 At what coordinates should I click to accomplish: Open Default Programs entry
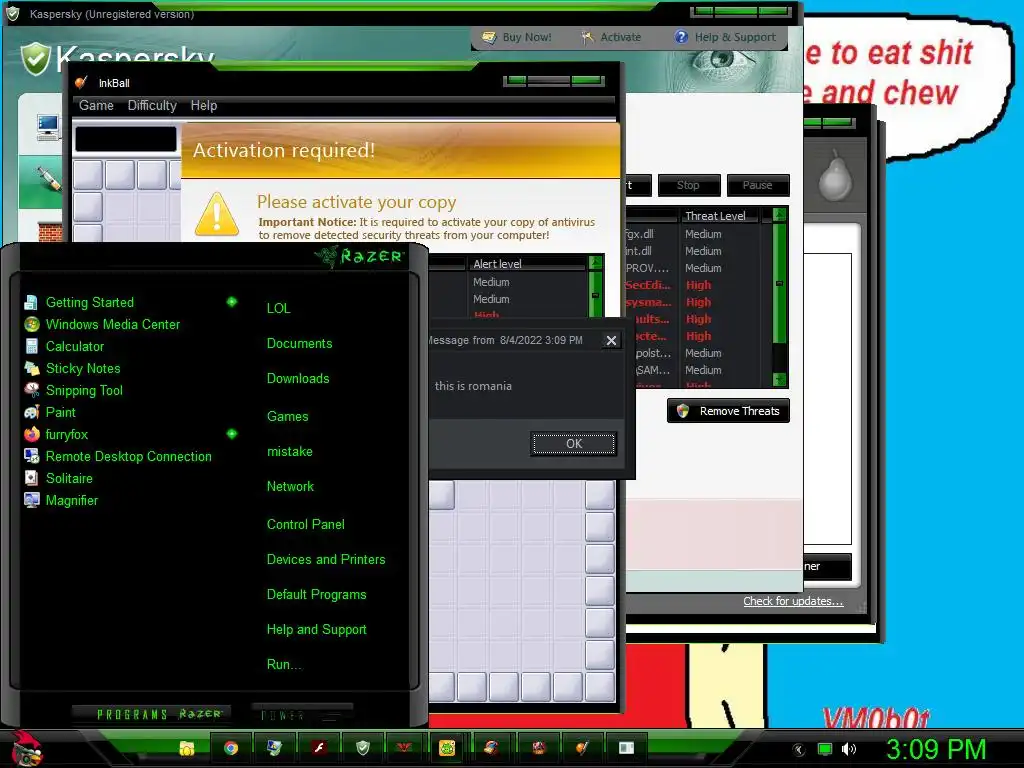(x=316, y=595)
